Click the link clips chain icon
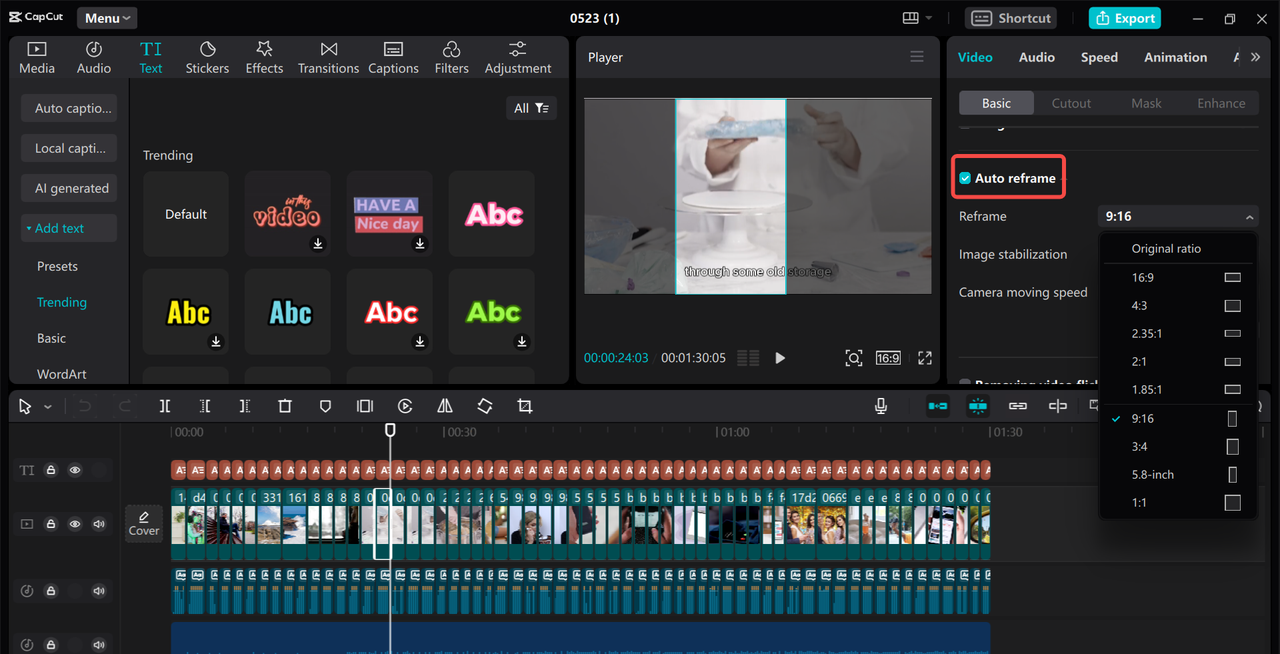1280x654 pixels. coord(1018,406)
